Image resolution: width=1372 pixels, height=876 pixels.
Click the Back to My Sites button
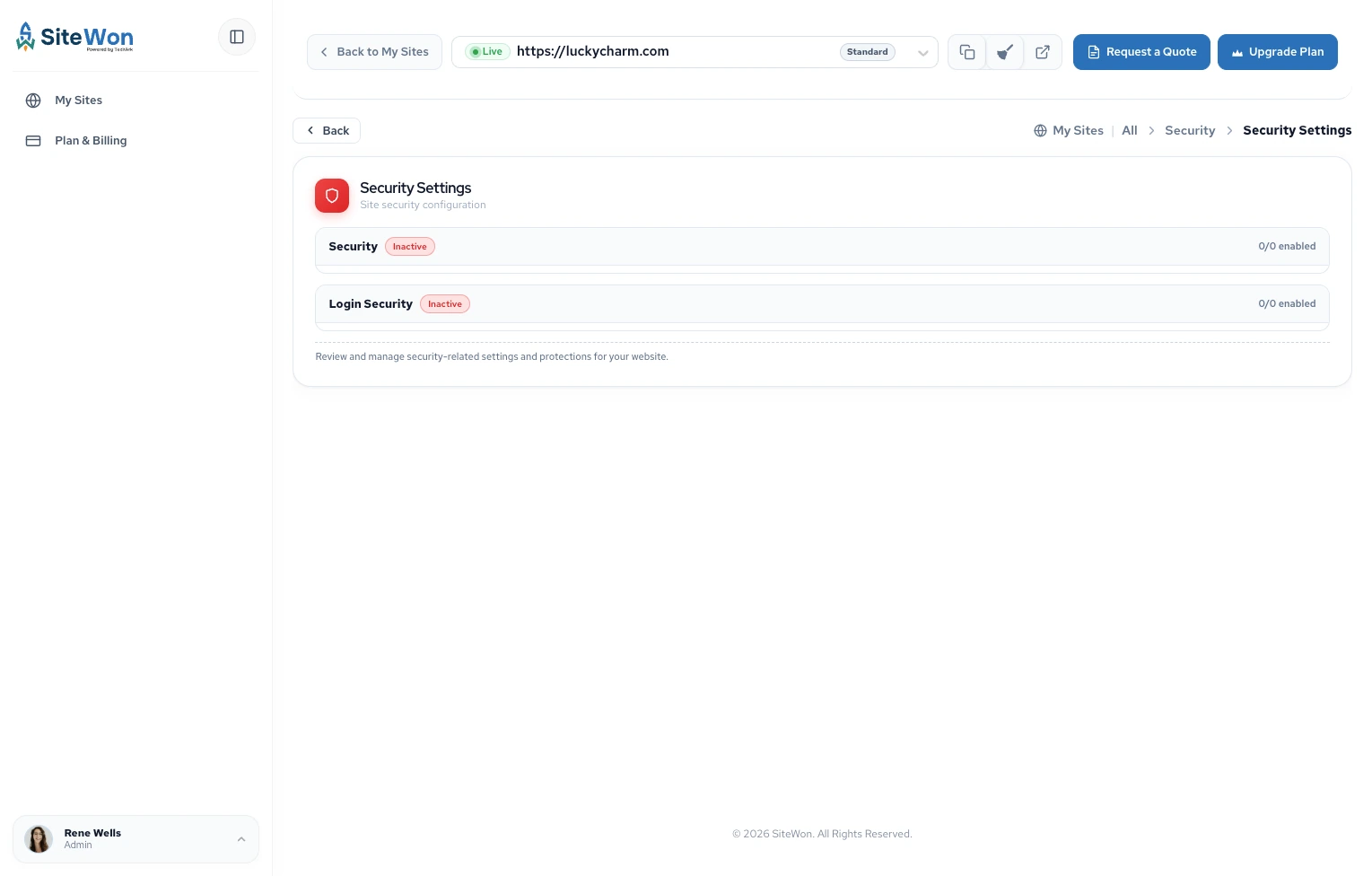[x=374, y=52]
